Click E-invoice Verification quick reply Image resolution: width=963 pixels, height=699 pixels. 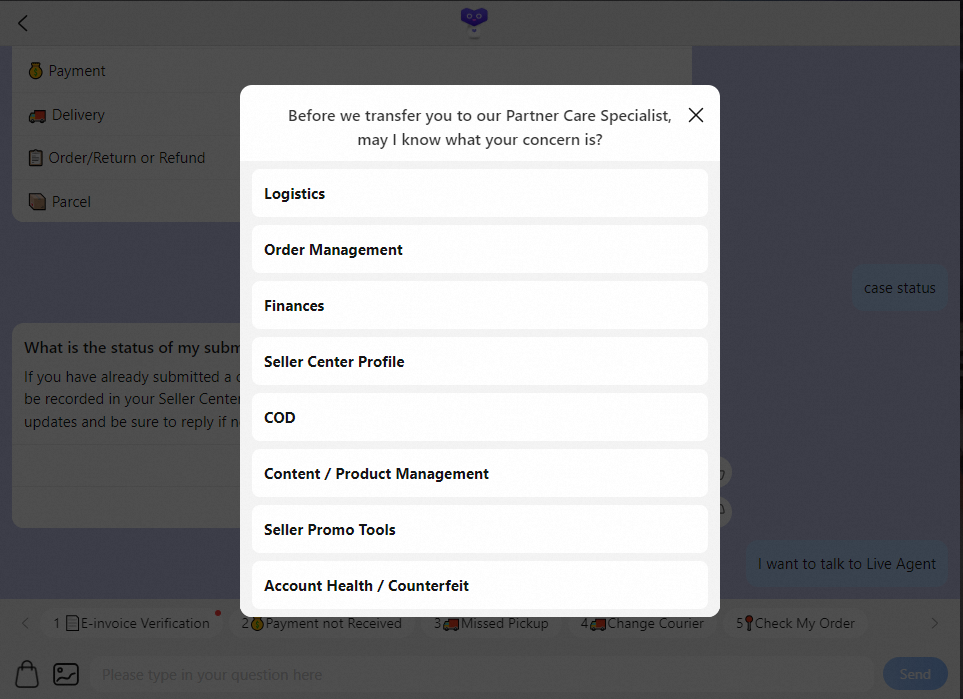coord(135,623)
